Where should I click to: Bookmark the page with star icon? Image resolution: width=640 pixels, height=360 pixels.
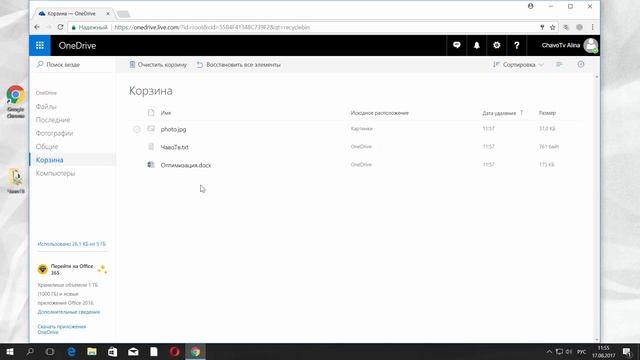tap(553, 27)
